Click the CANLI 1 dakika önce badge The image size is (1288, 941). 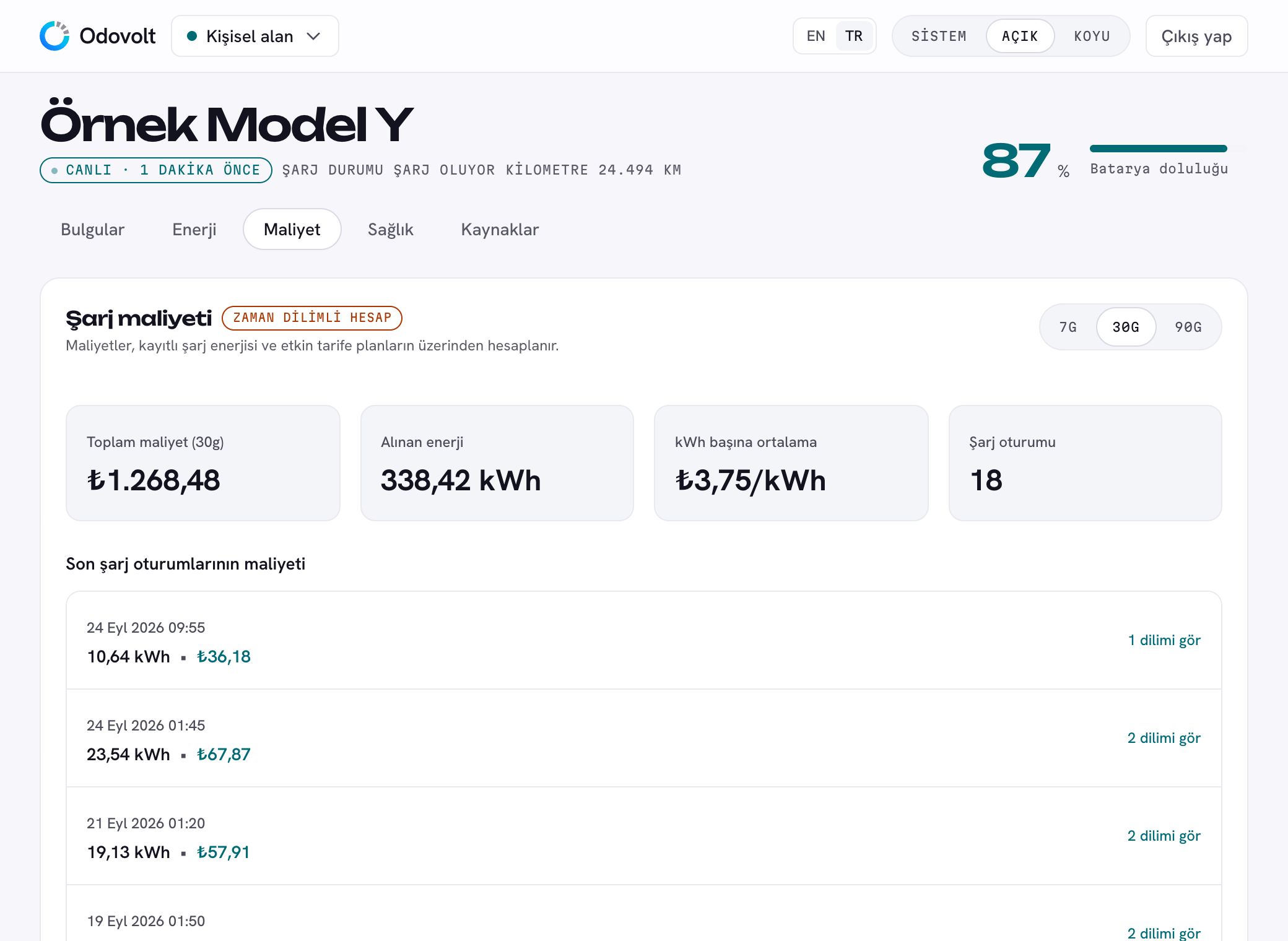pos(156,170)
